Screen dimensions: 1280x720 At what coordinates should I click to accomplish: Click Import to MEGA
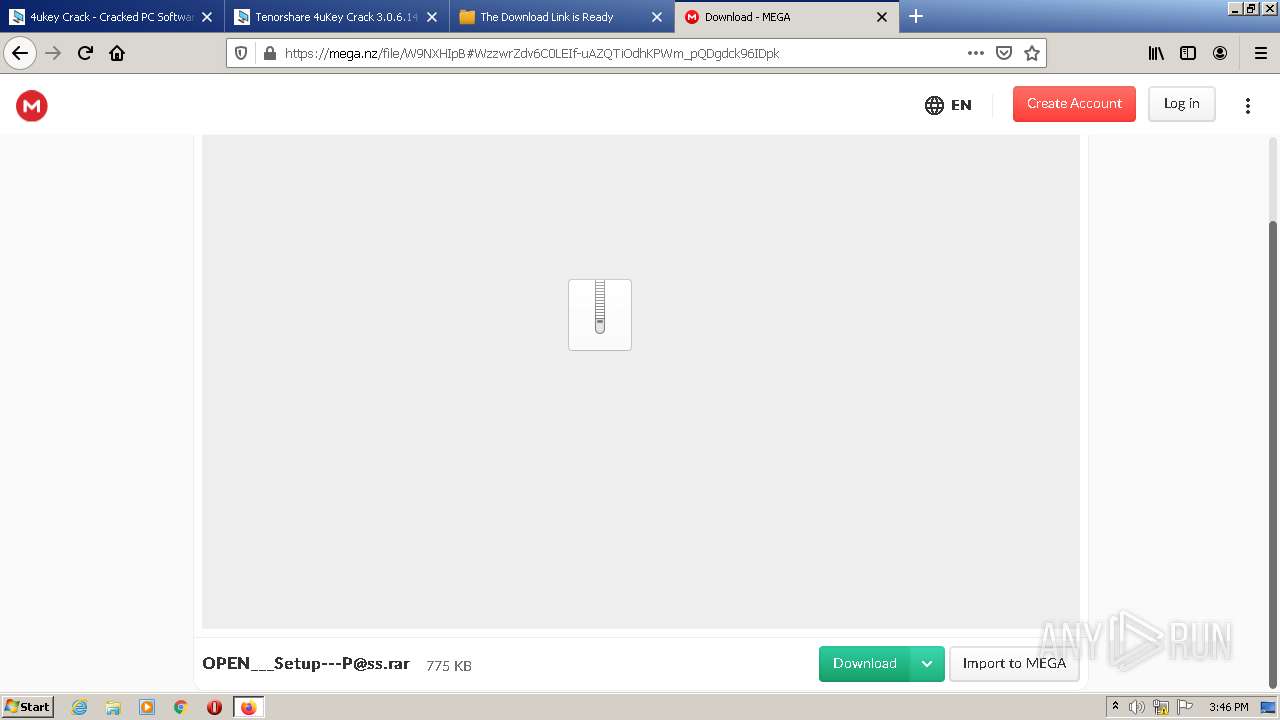[x=1014, y=664]
